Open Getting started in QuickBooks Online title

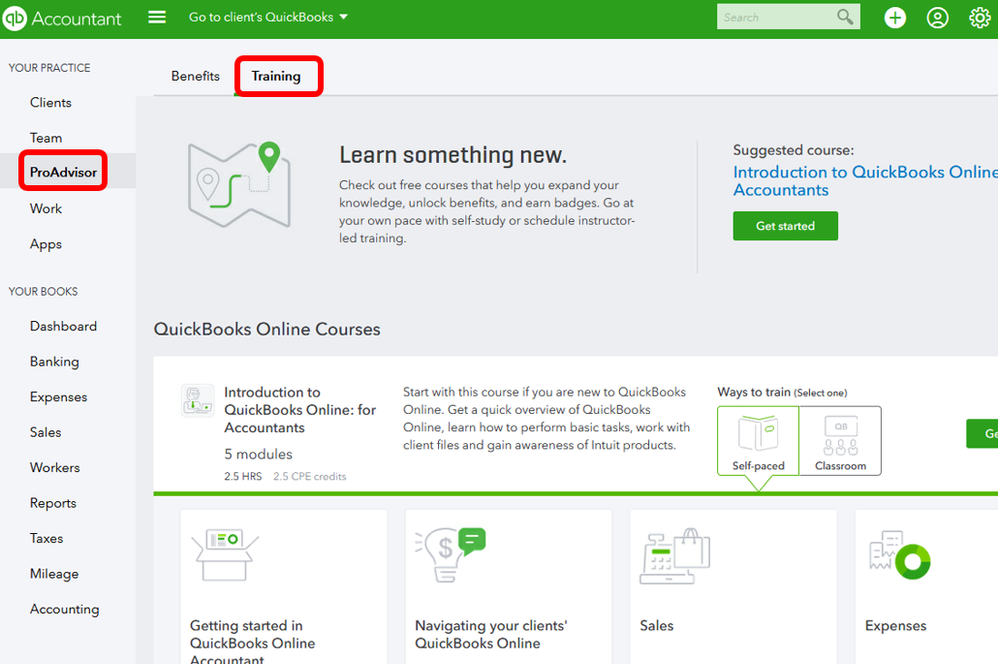point(252,643)
